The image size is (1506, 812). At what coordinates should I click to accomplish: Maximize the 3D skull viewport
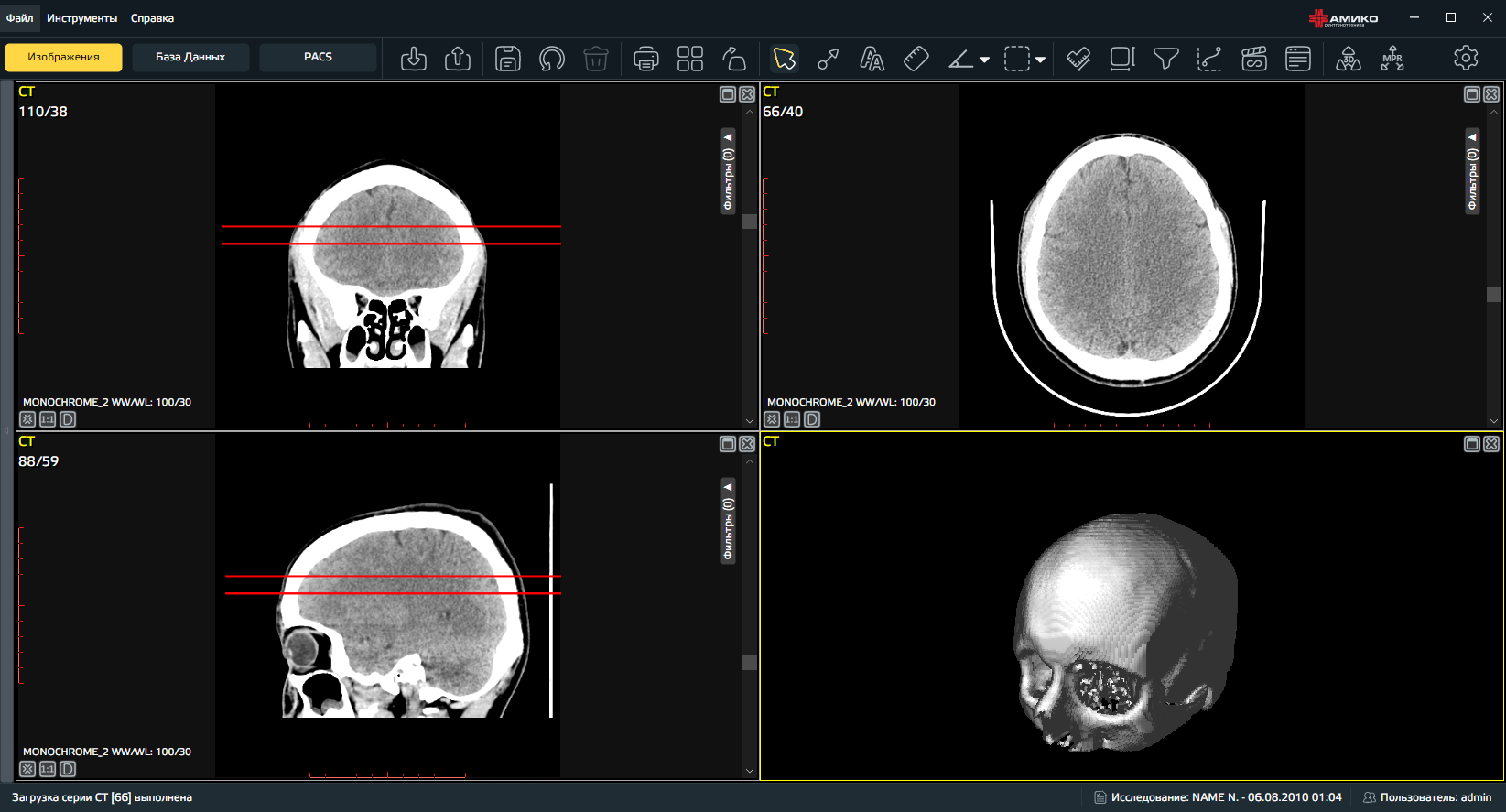pos(1472,444)
